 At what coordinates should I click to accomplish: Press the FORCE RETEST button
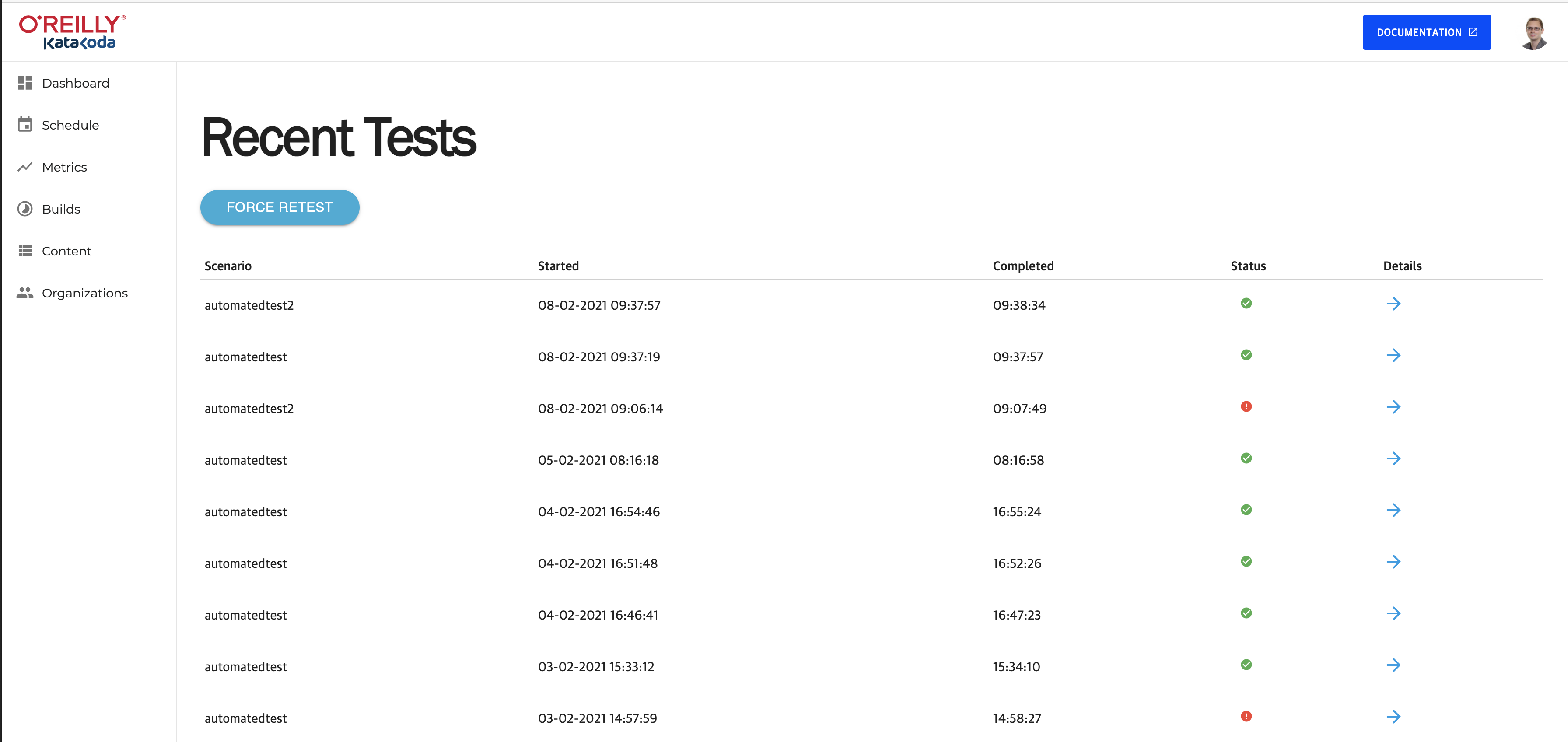[x=280, y=207]
